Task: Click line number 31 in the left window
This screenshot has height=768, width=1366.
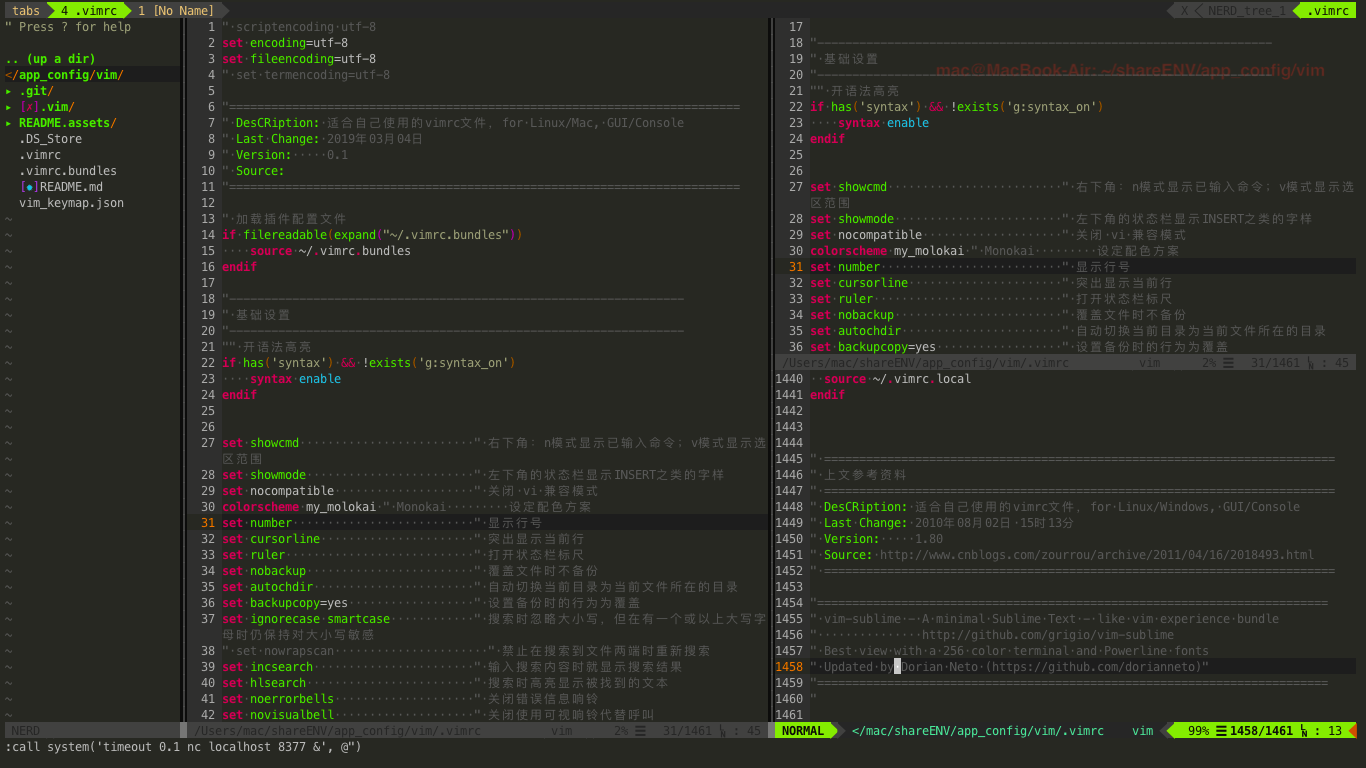Action: [208, 523]
